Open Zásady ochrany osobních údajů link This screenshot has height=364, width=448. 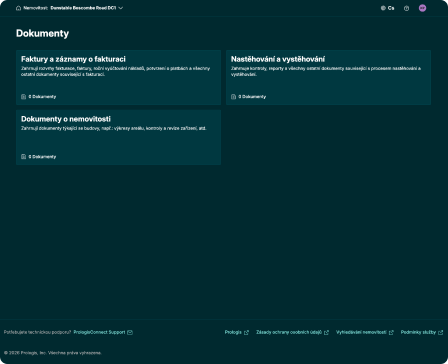tap(289, 332)
